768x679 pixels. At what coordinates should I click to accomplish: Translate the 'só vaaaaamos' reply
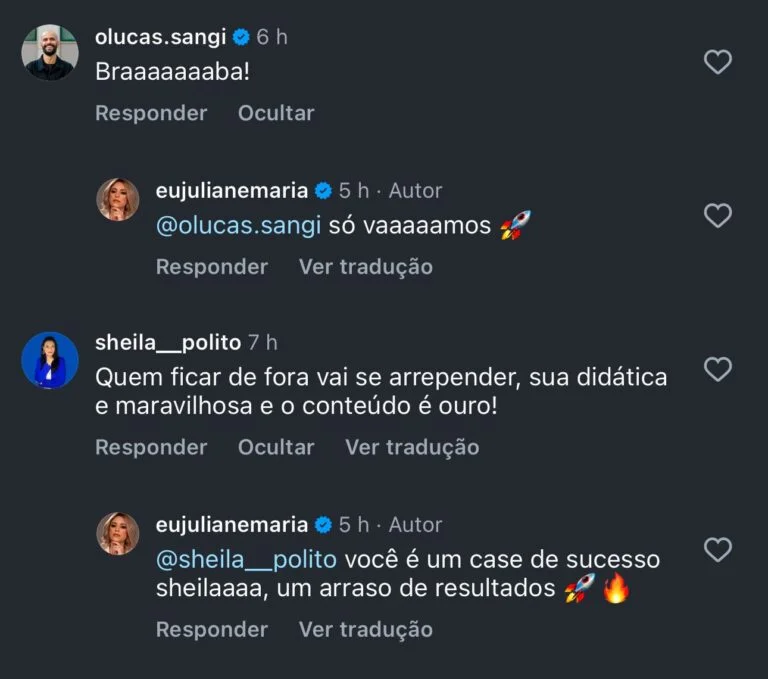tap(366, 267)
